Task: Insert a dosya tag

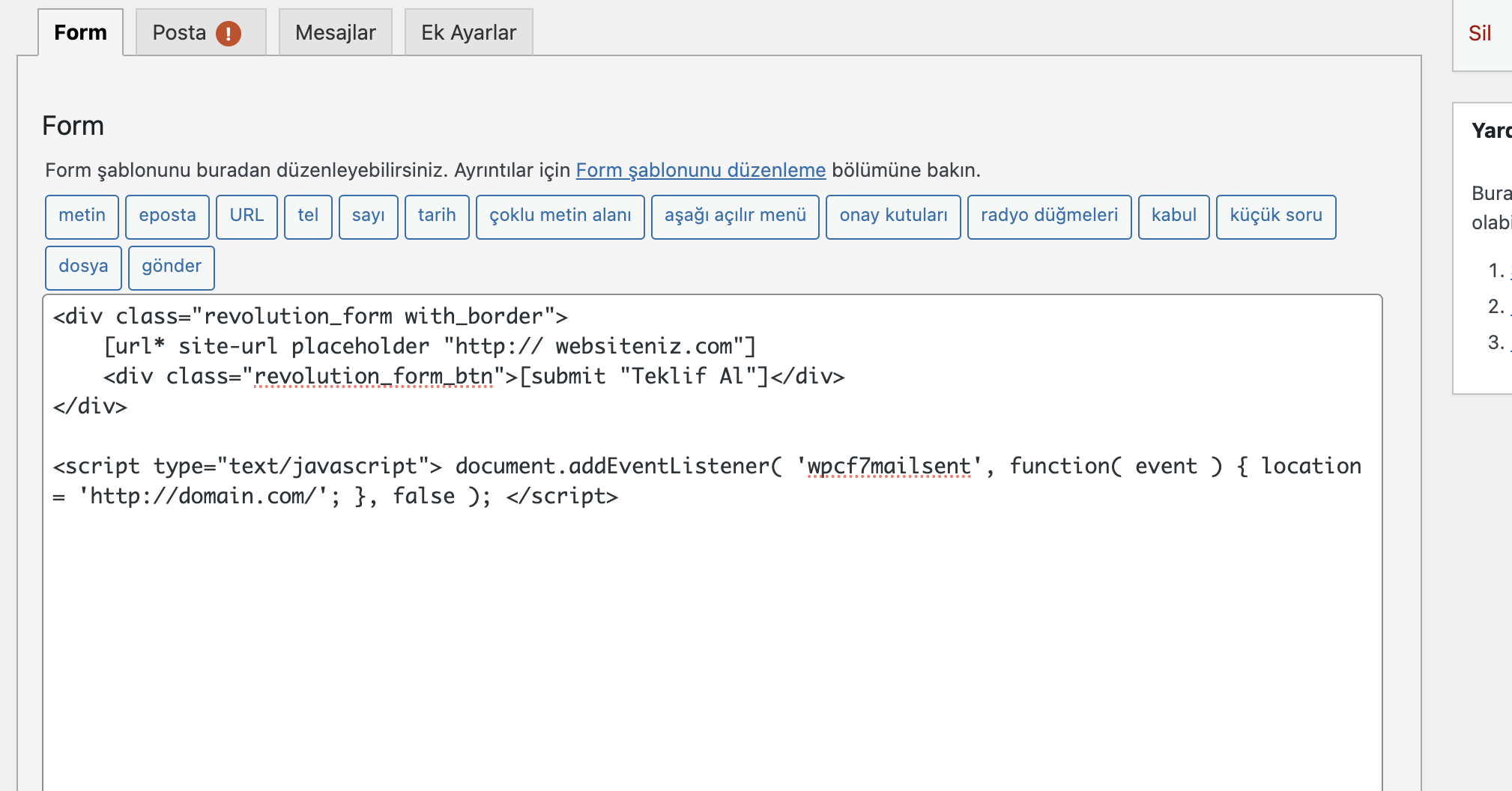Action: (83, 267)
